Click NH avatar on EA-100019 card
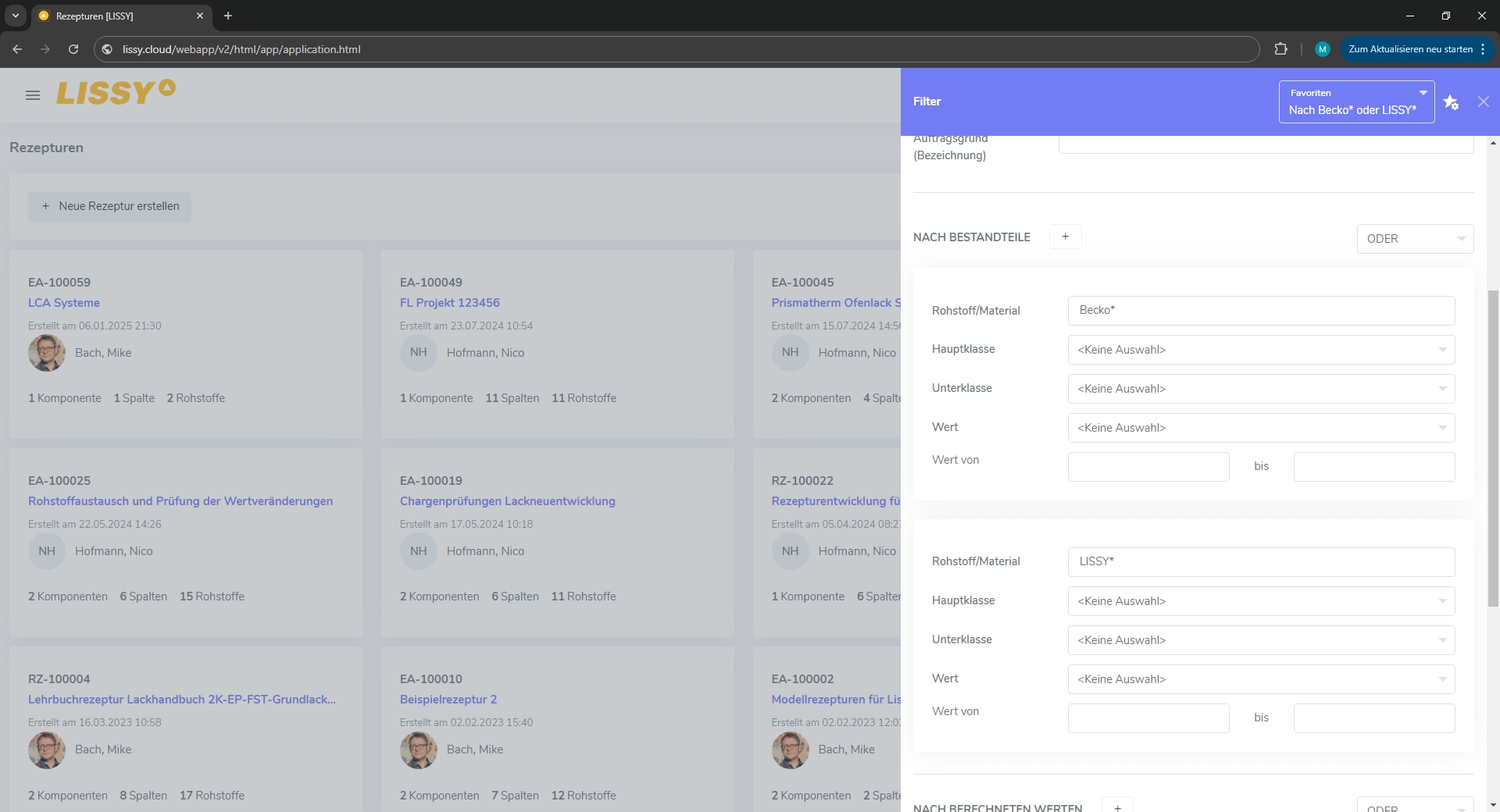Screen dimensions: 1500x812 click(x=419, y=551)
